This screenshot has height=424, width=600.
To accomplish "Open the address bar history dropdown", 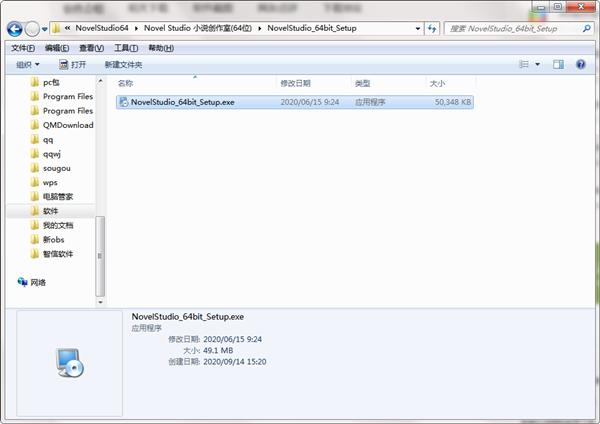I will [417, 29].
